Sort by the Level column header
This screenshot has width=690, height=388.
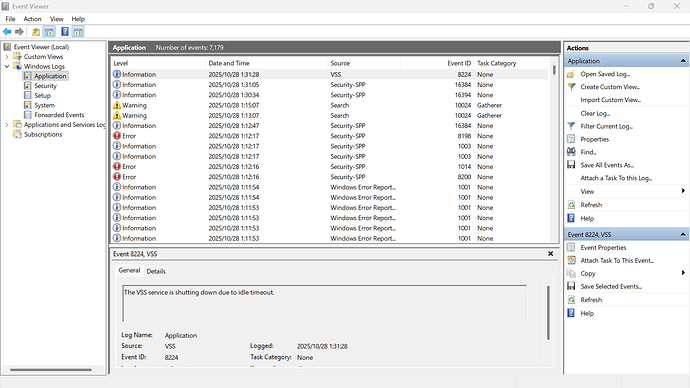pos(158,63)
